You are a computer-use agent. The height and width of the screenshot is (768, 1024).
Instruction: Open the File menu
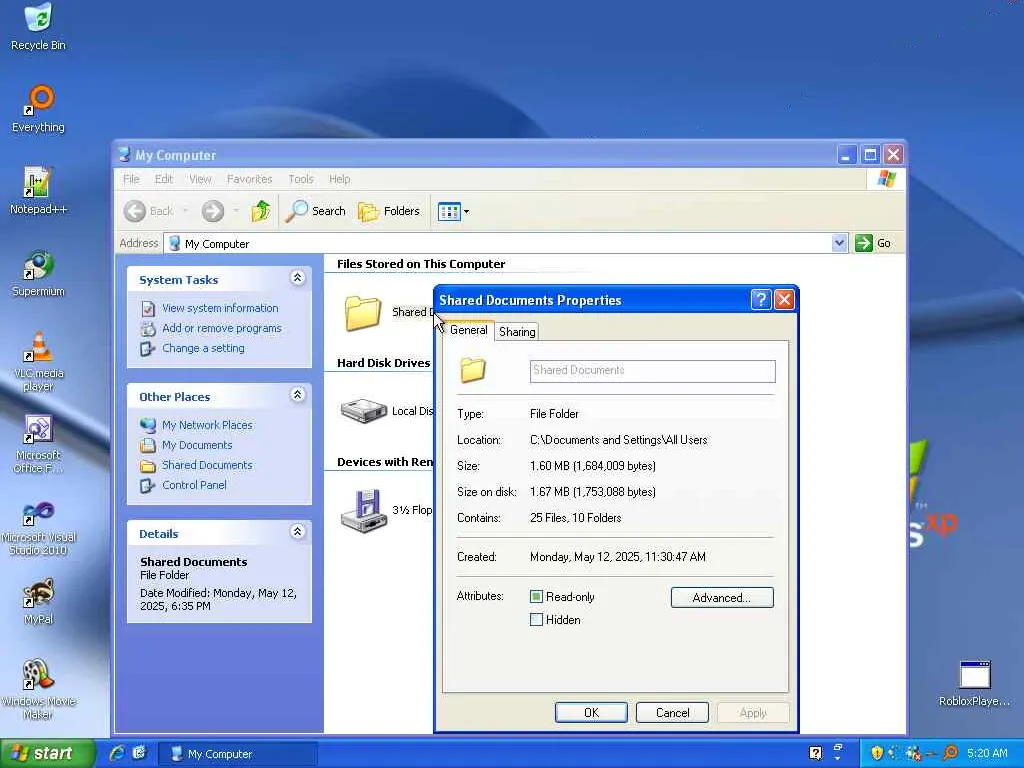[x=131, y=179]
